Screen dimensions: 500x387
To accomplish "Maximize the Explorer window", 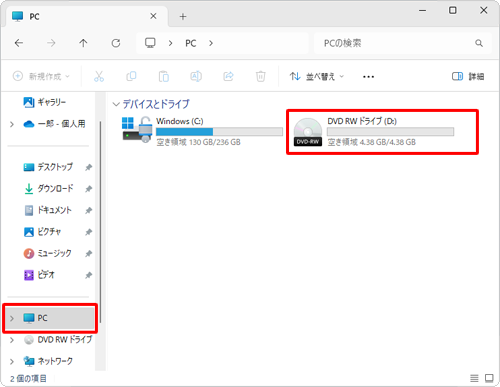I will pos(453,10).
